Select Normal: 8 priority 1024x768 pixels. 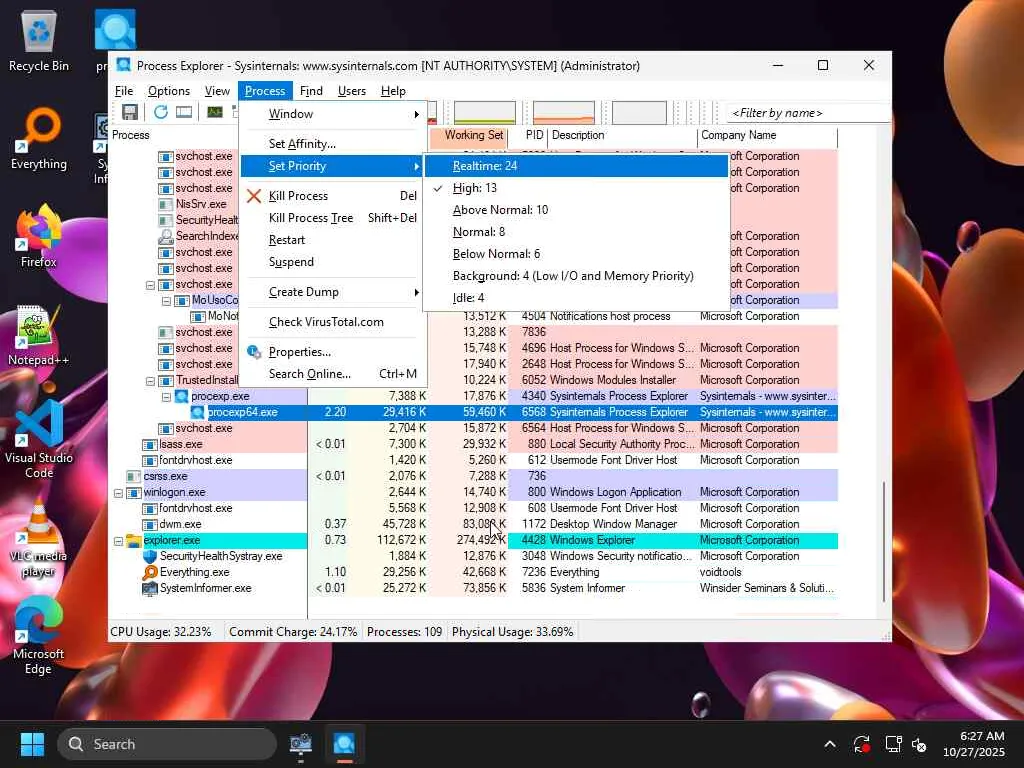pos(576,232)
